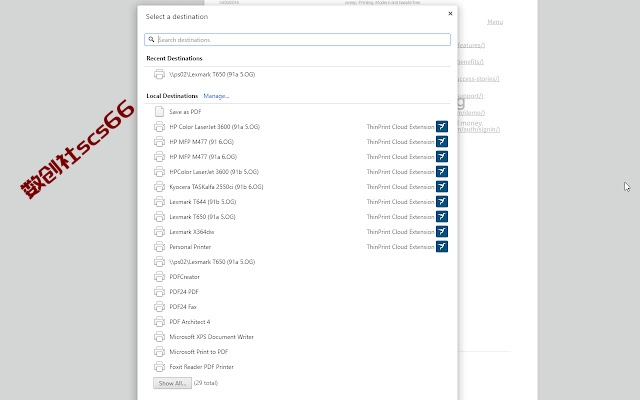Open the Manage... link beside Local Destinations

pos(216,96)
